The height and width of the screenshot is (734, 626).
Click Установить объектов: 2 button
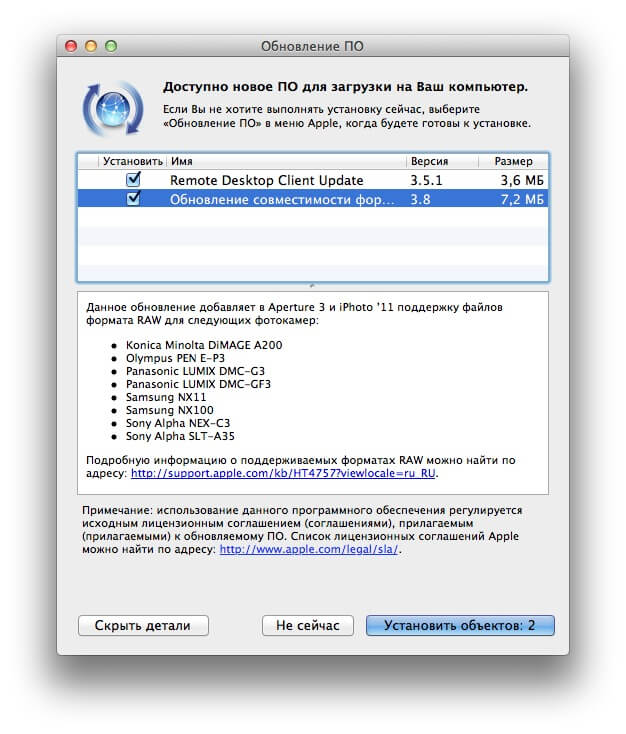pyautogui.click(x=460, y=625)
